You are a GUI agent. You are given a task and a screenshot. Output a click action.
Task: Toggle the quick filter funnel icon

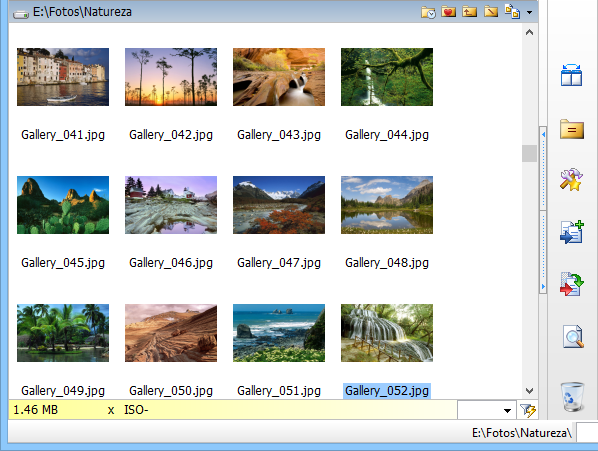click(x=528, y=410)
